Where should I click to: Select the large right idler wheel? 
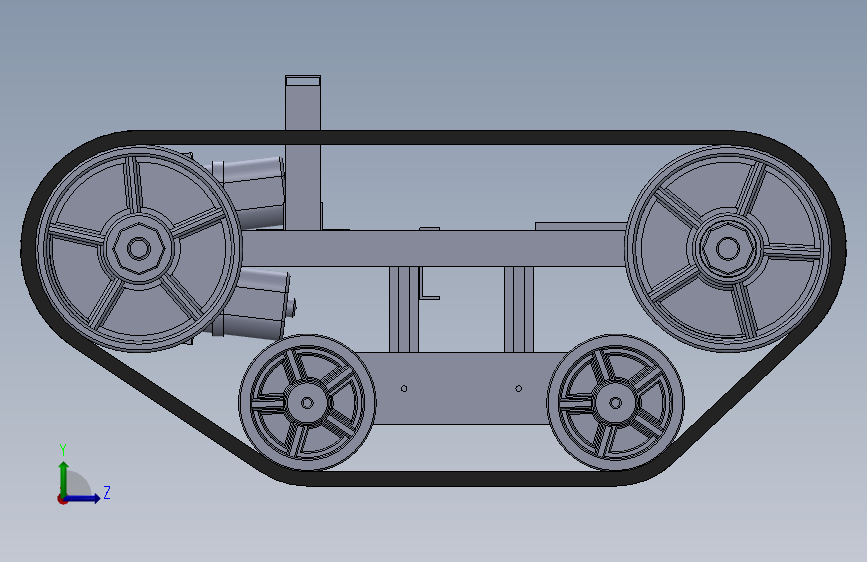tap(728, 248)
